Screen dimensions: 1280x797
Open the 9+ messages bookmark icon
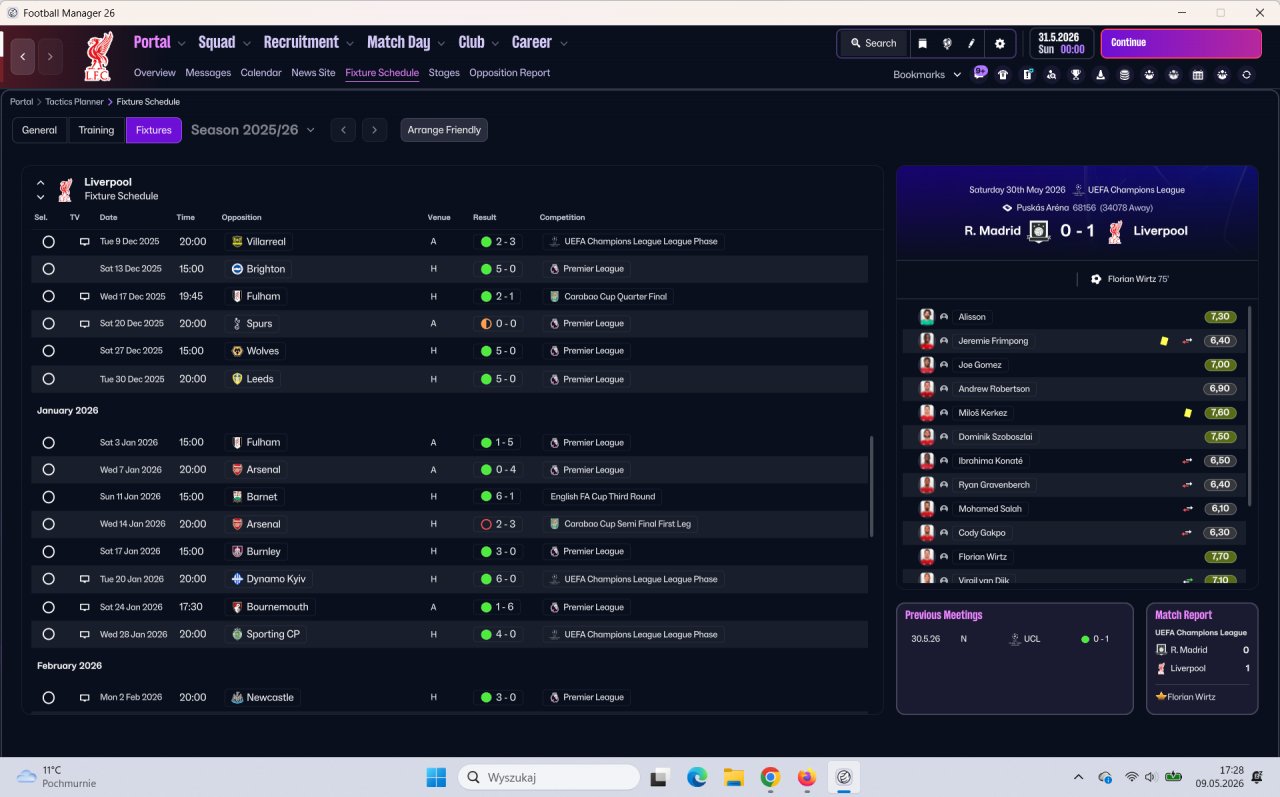(980, 74)
